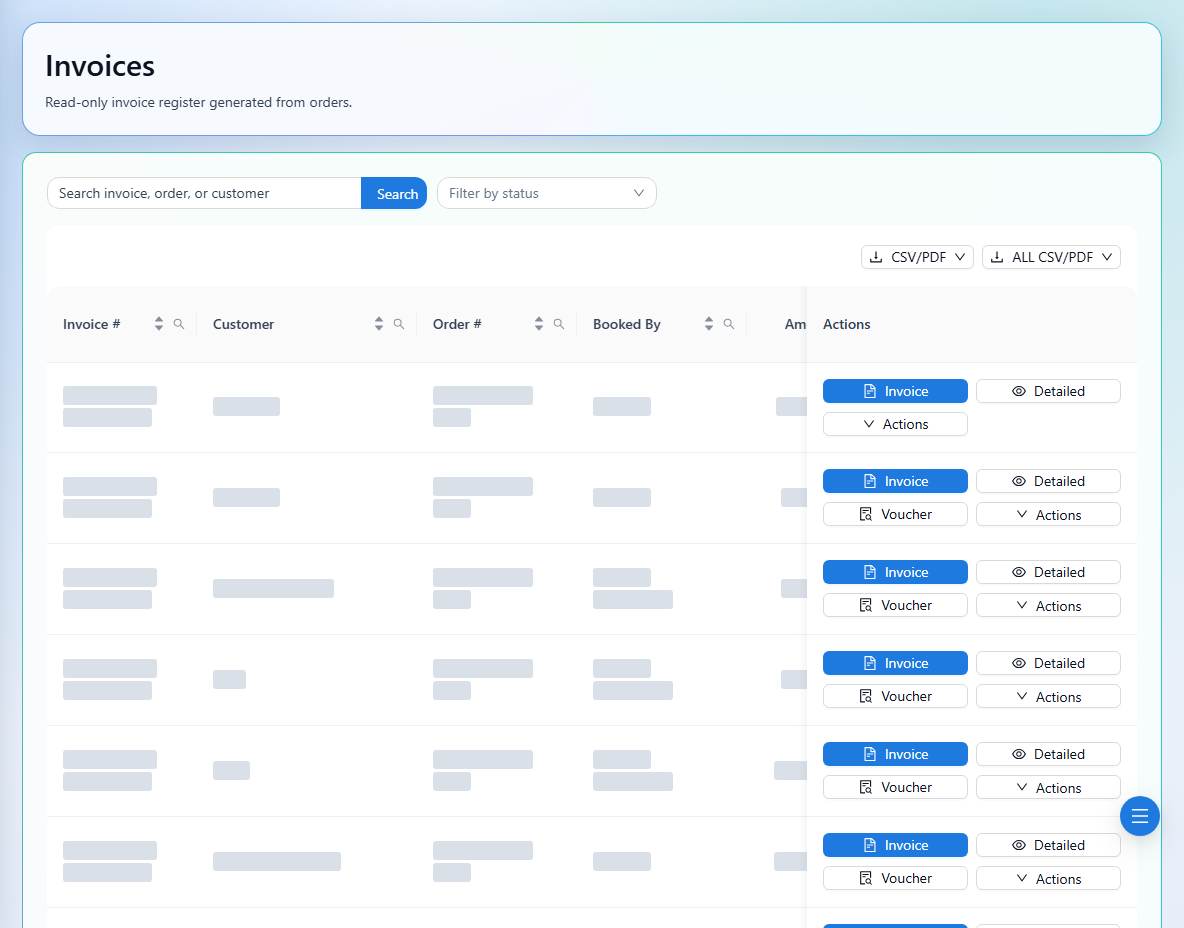The height and width of the screenshot is (928, 1184).
Task: Click Invoice button in third row
Action: [895, 572]
